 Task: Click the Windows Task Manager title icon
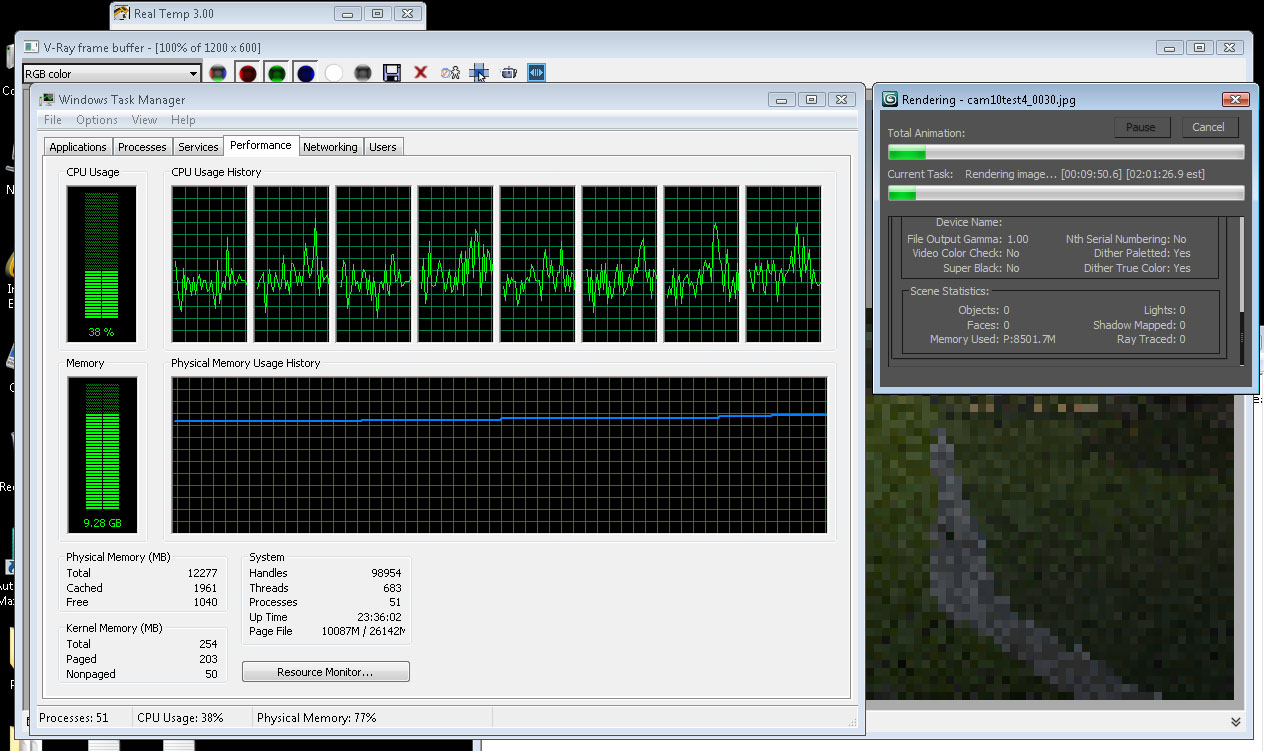click(47, 99)
